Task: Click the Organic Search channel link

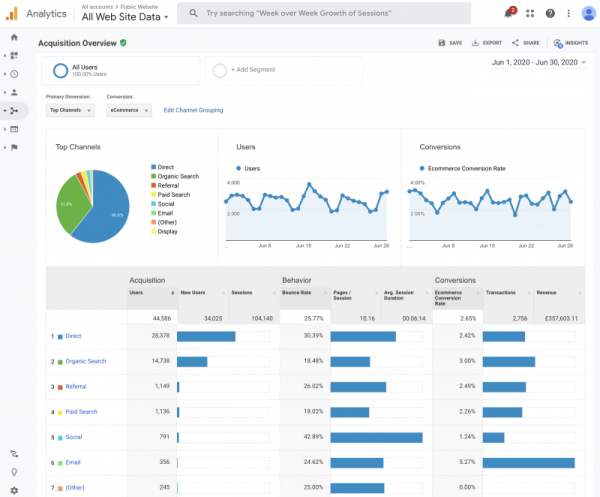Action: point(83,361)
